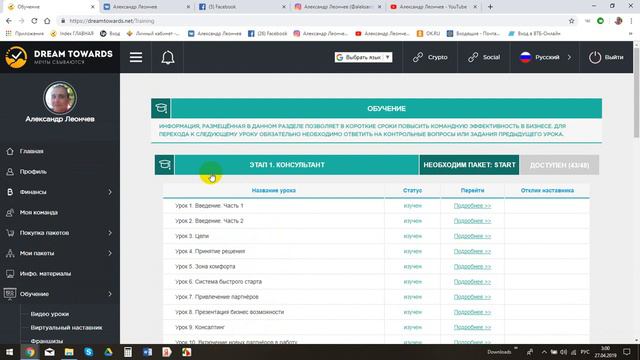
Task: Click the graduation cap icon beside Этап 1
Action: 164,164
